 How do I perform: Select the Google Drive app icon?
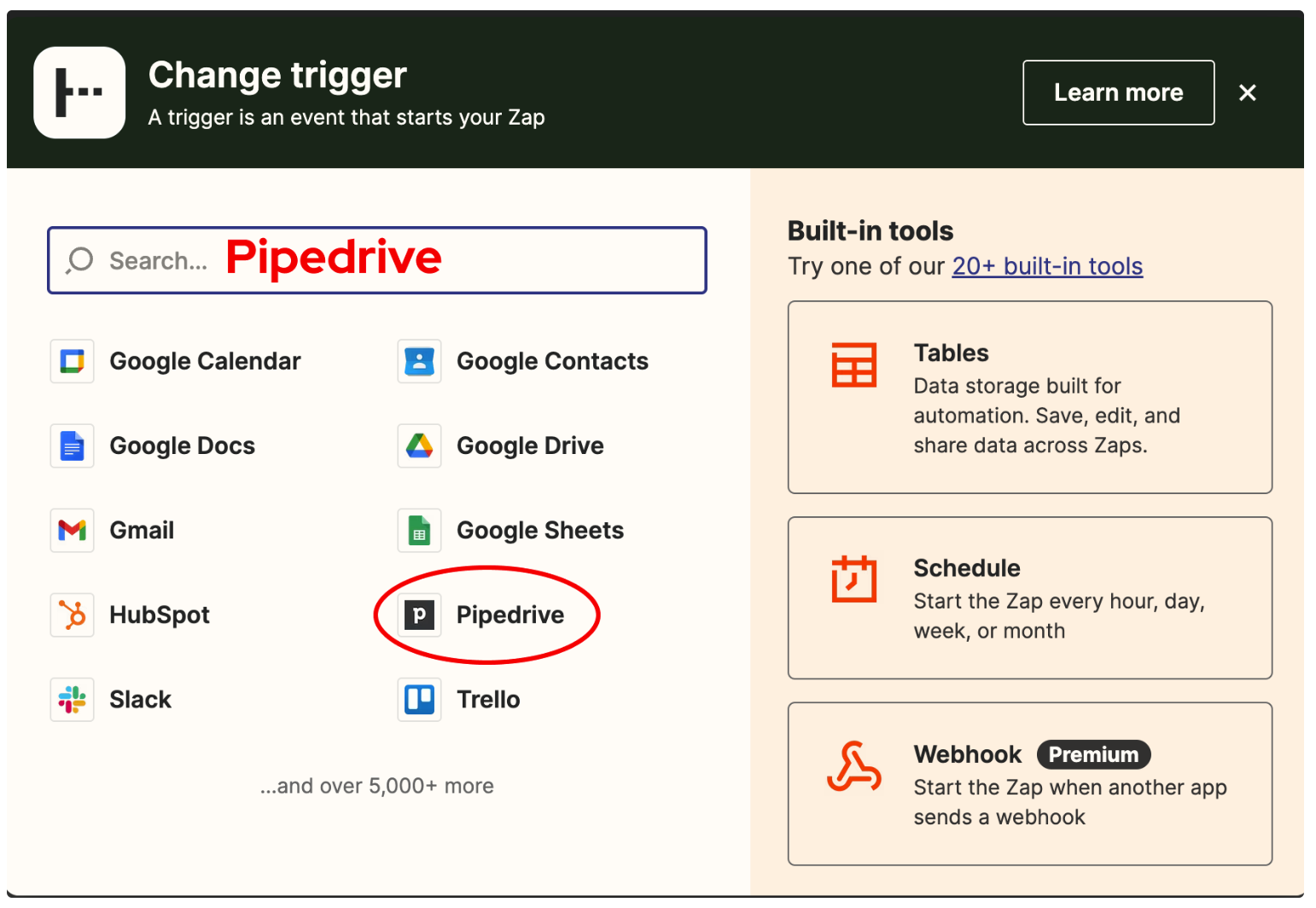pos(419,445)
